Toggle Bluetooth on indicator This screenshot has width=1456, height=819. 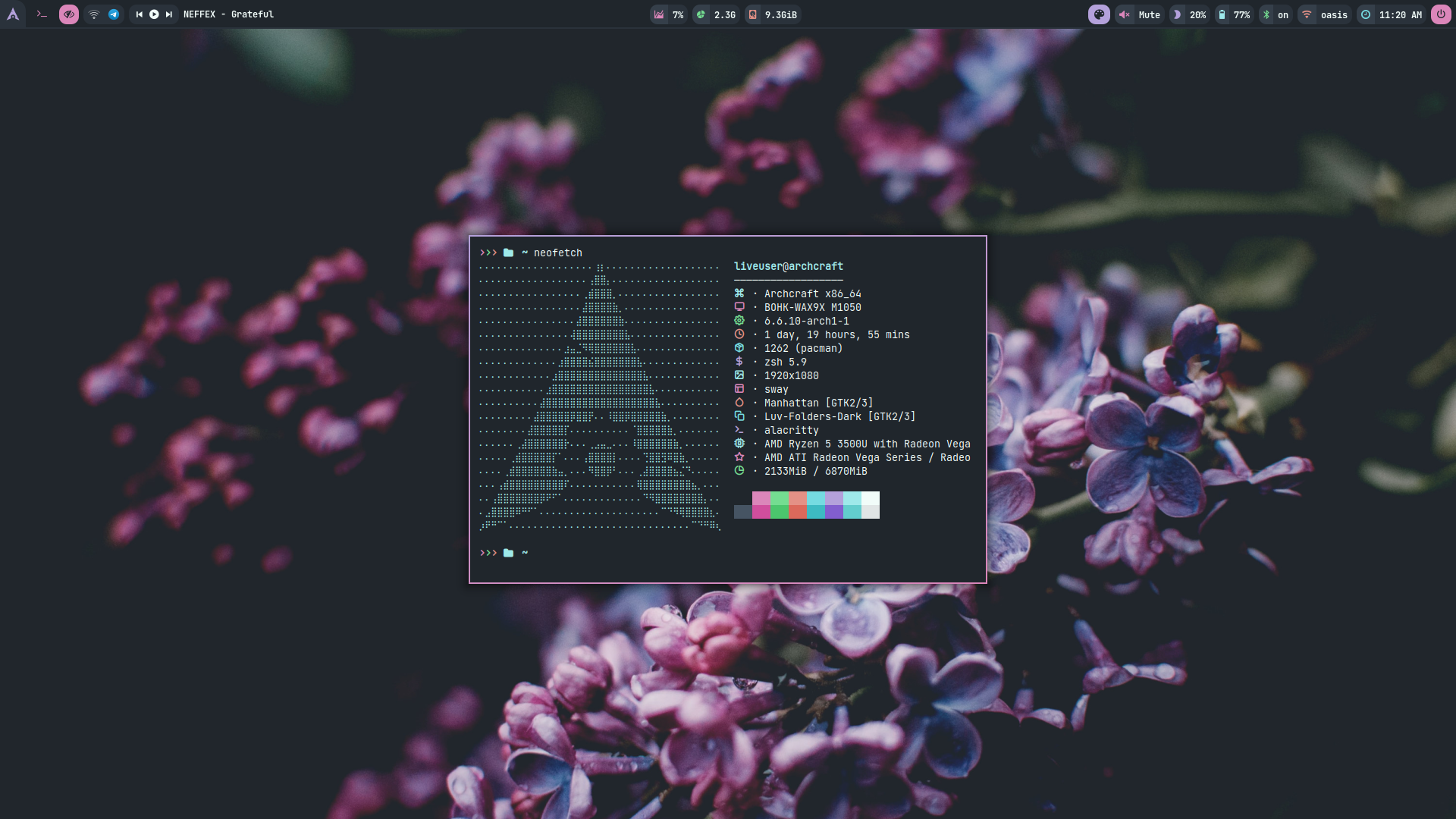(1275, 14)
